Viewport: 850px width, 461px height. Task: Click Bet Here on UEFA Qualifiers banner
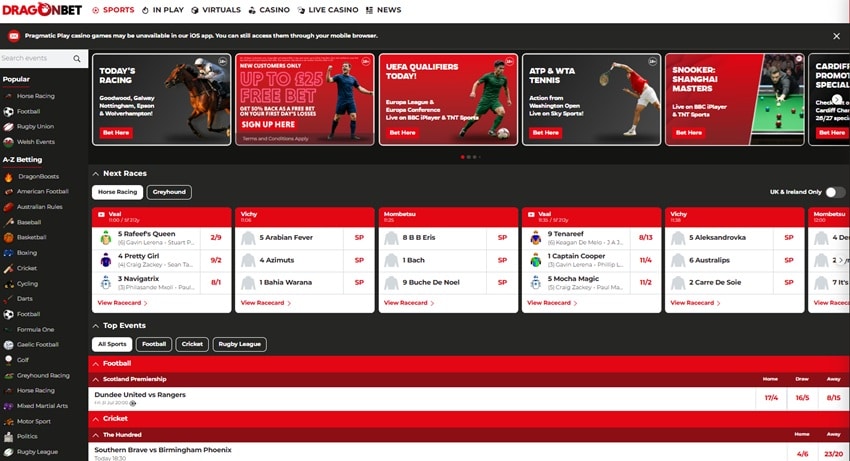[402, 132]
